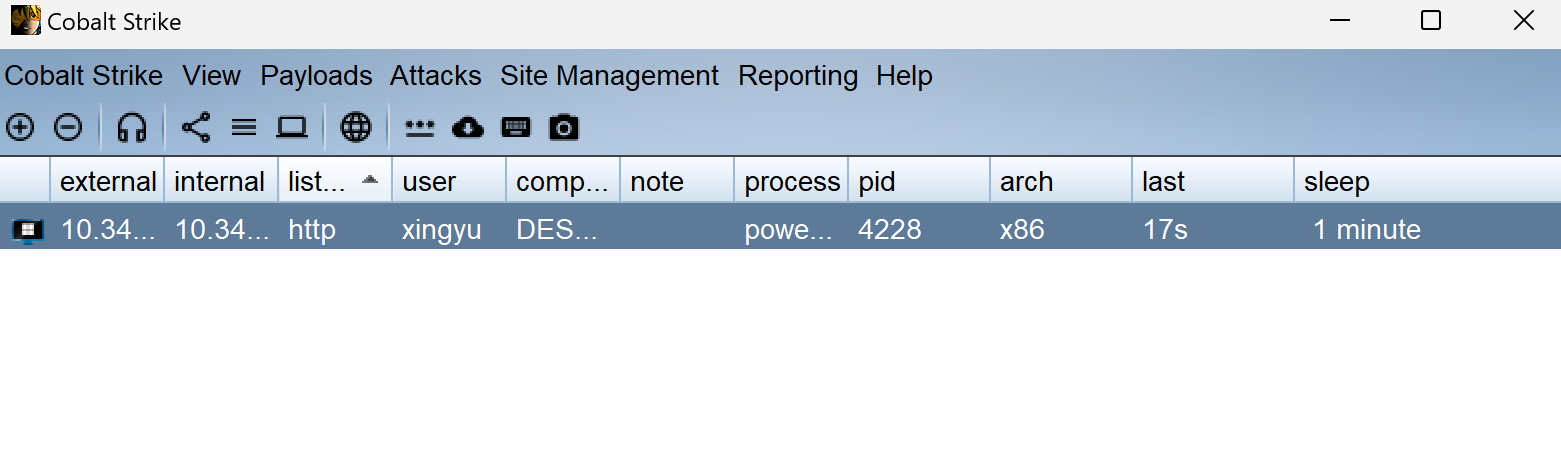Sort by the sleep column header
Image resolution: width=1561 pixels, height=463 pixels.
pos(1428,181)
